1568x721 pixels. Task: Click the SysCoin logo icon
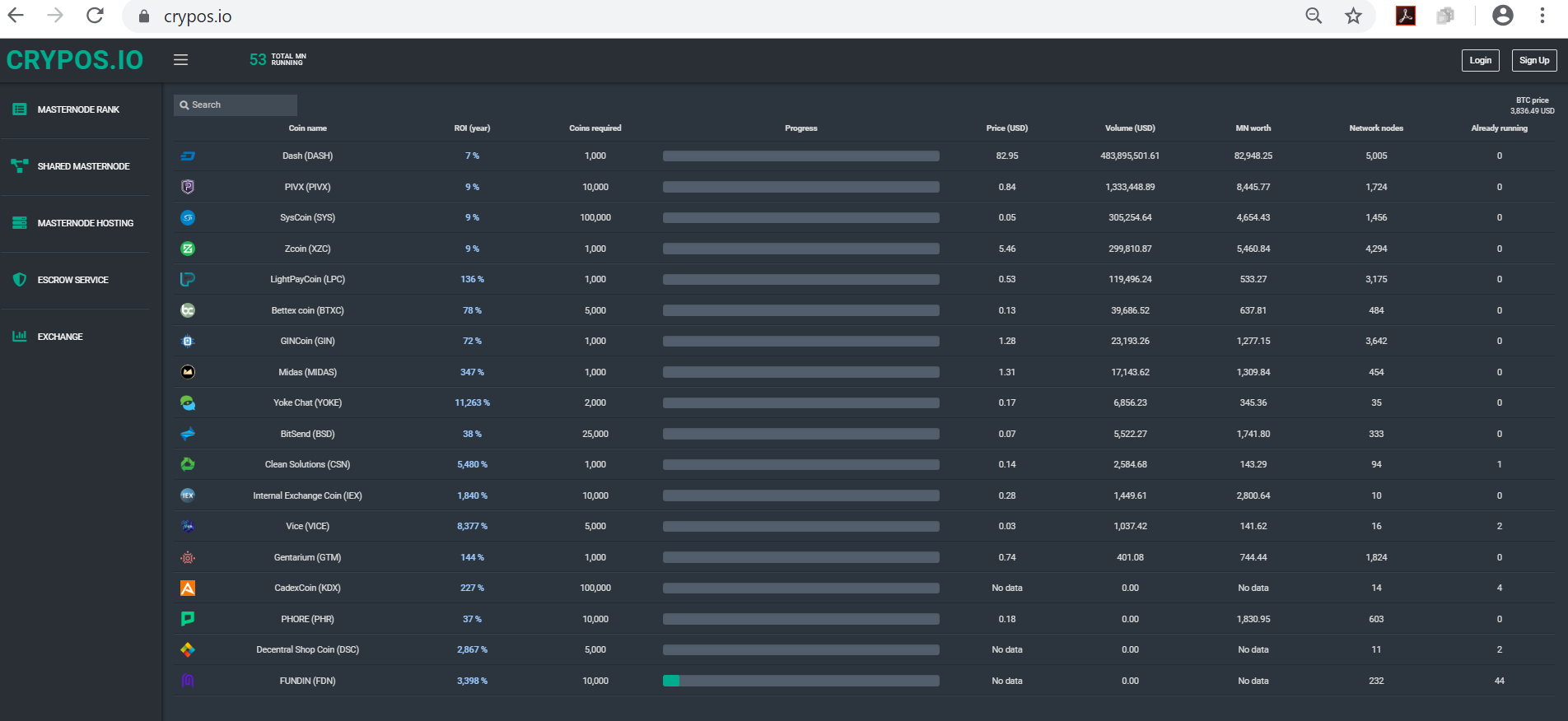[x=188, y=218]
